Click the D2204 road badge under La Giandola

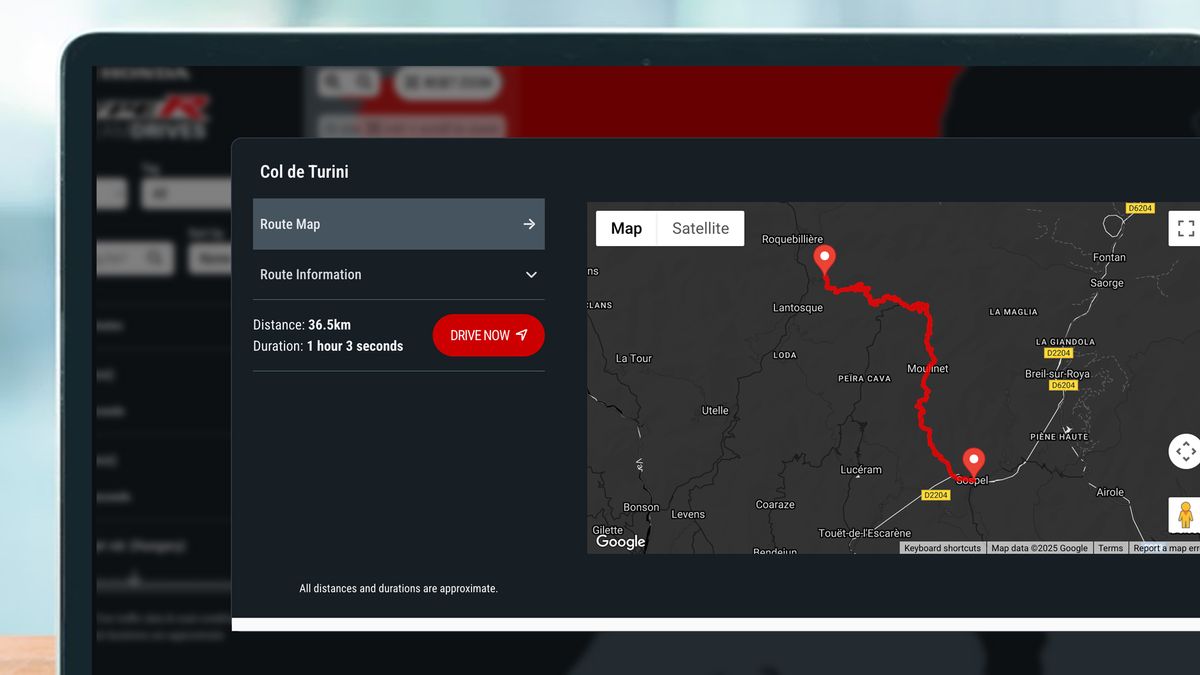(x=1058, y=353)
